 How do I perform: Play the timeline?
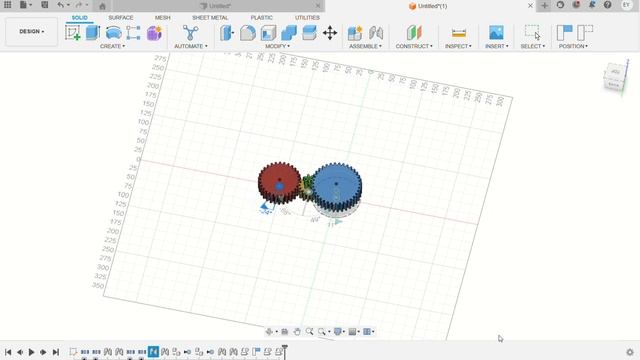pos(31,352)
